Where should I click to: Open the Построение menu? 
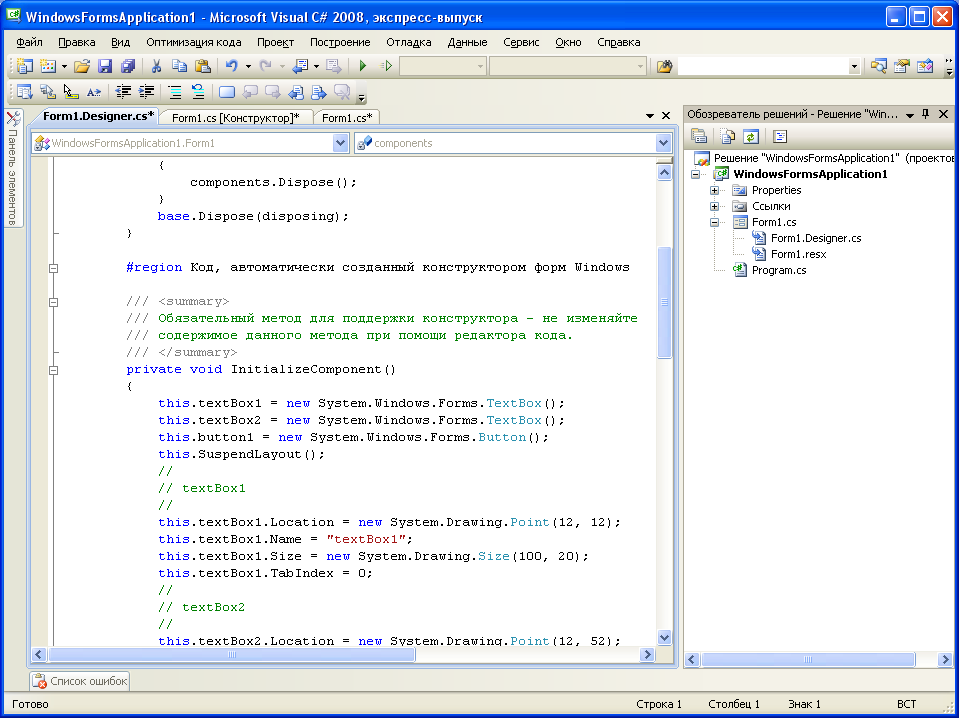(x=340, y=42)
